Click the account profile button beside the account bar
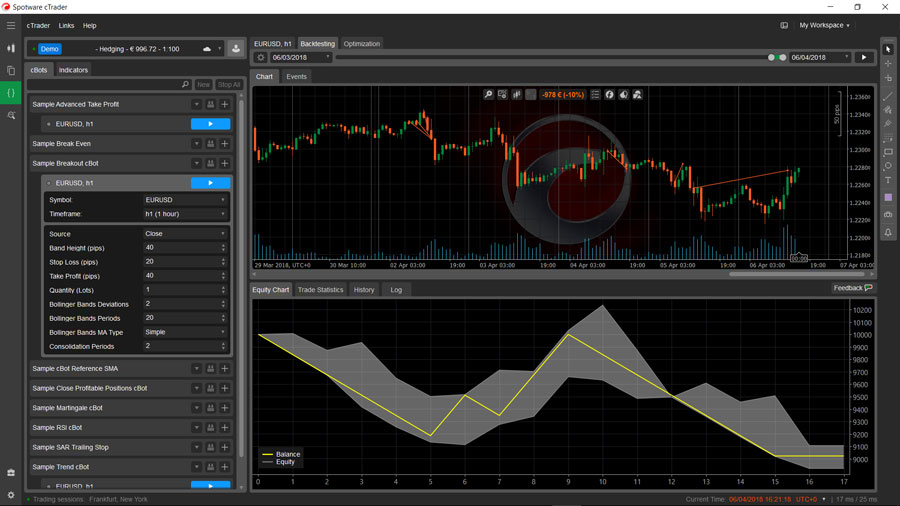 tap(236, 49)
